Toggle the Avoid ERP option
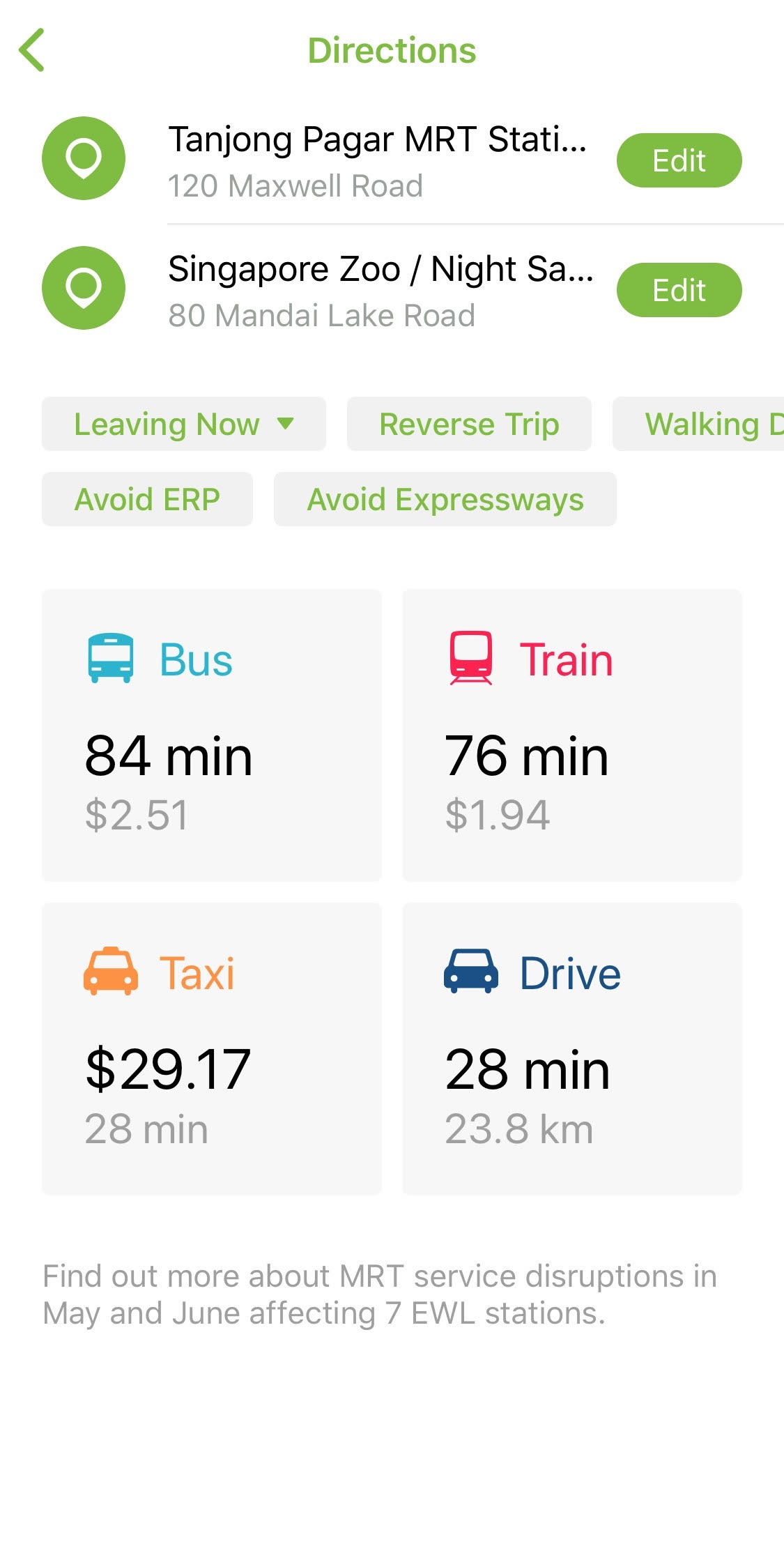The height and width of the screenshot is (1560, 784). tap(147, 499)
